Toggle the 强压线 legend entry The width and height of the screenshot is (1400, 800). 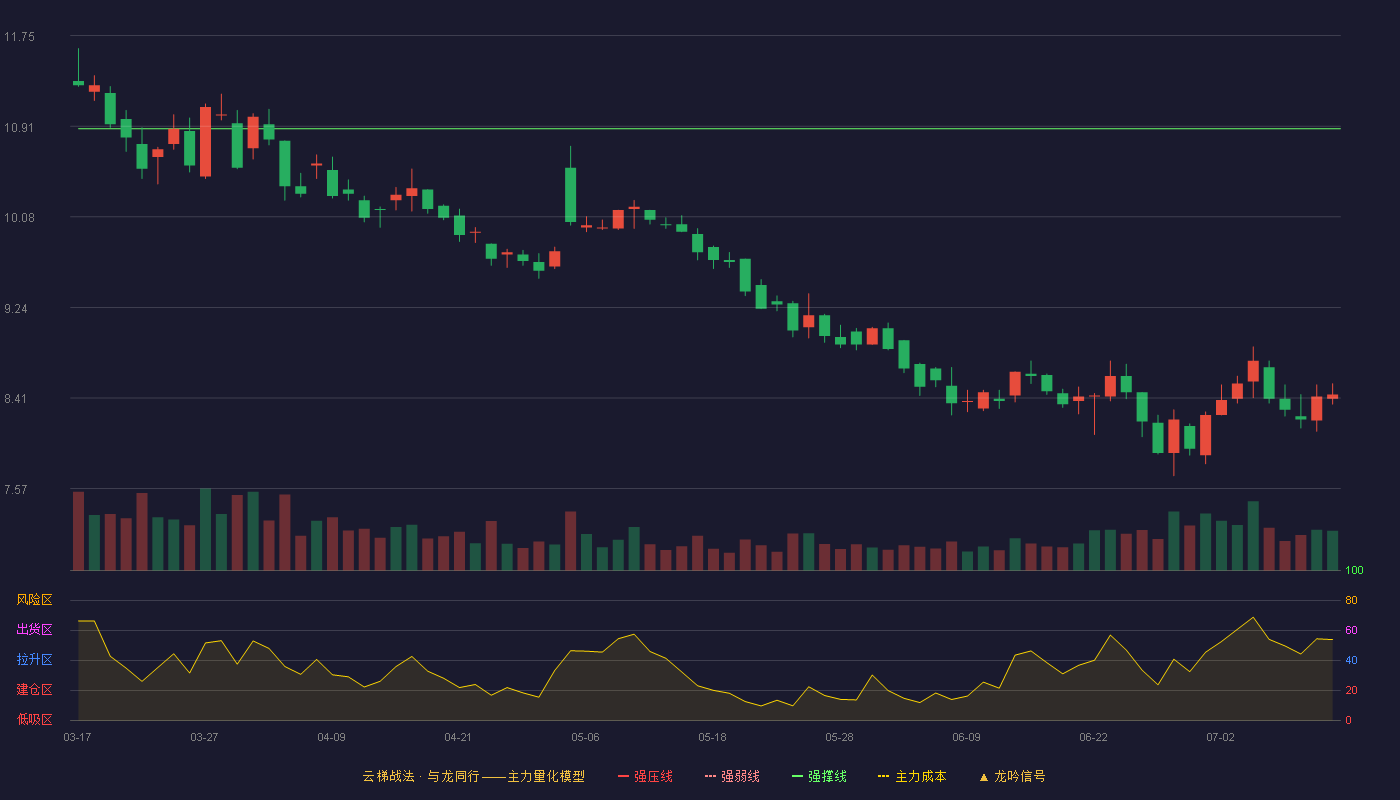click(x=645, y=776)
